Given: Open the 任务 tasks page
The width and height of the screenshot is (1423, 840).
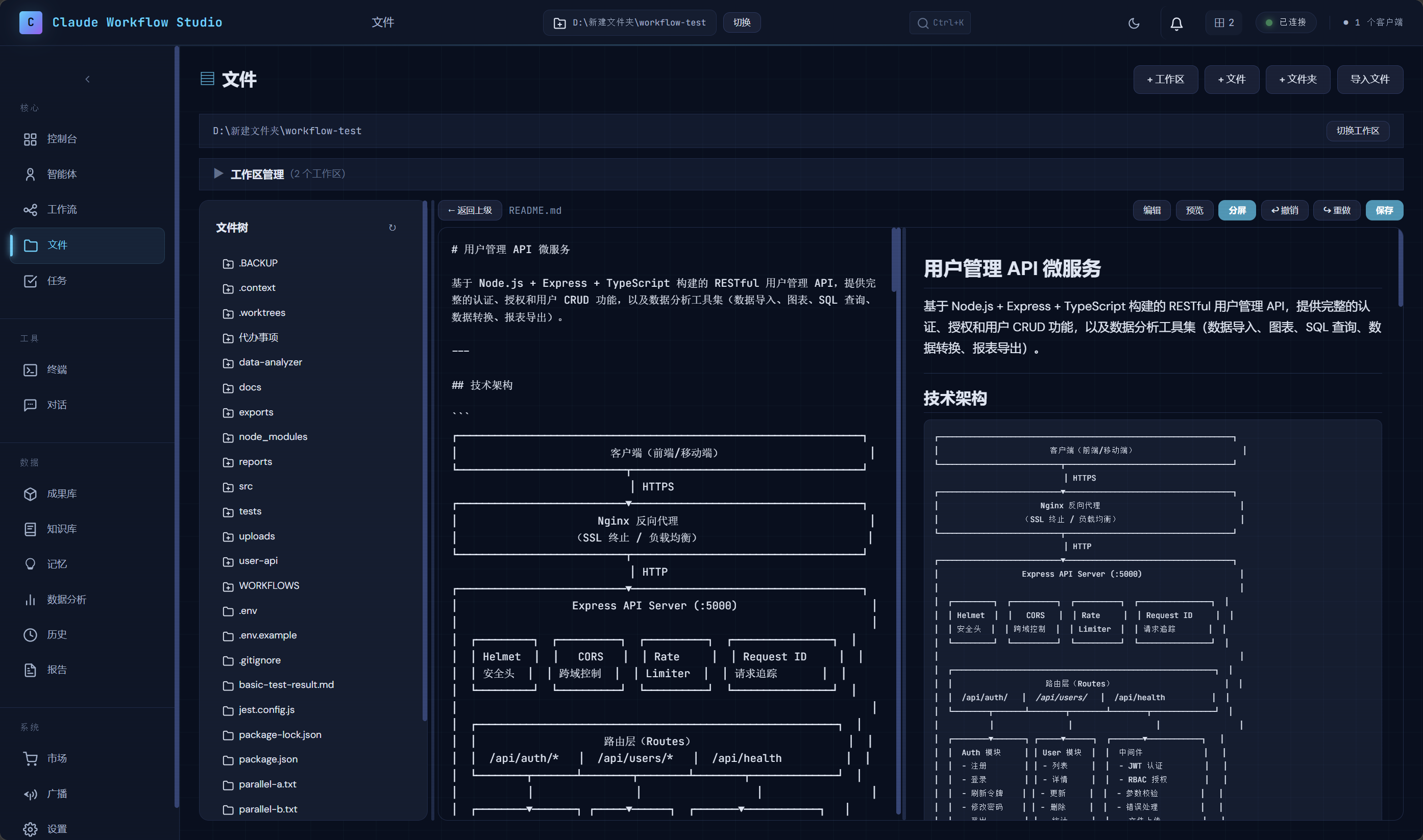Looking at the screenshot, I should click(87, 281).
